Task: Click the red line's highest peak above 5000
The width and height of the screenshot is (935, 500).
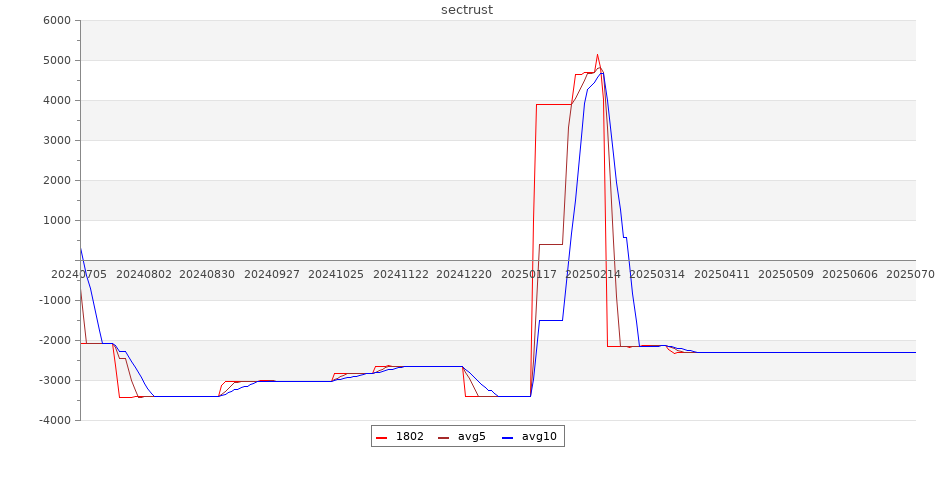Action: pyautogui.click(x=597, y=55)
